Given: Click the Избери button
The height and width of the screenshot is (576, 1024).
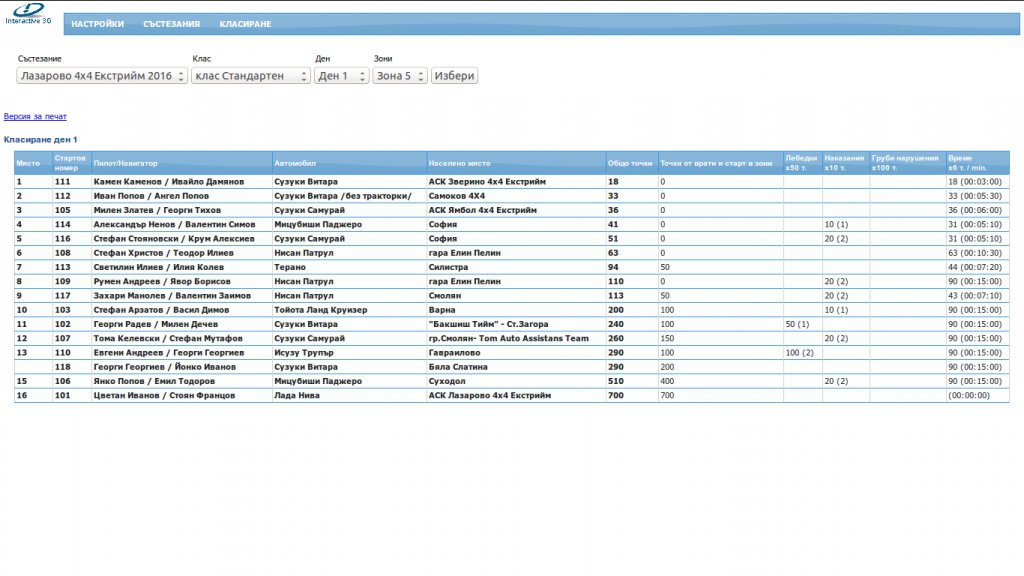Looking at the screenshot, I should (454, 76).
